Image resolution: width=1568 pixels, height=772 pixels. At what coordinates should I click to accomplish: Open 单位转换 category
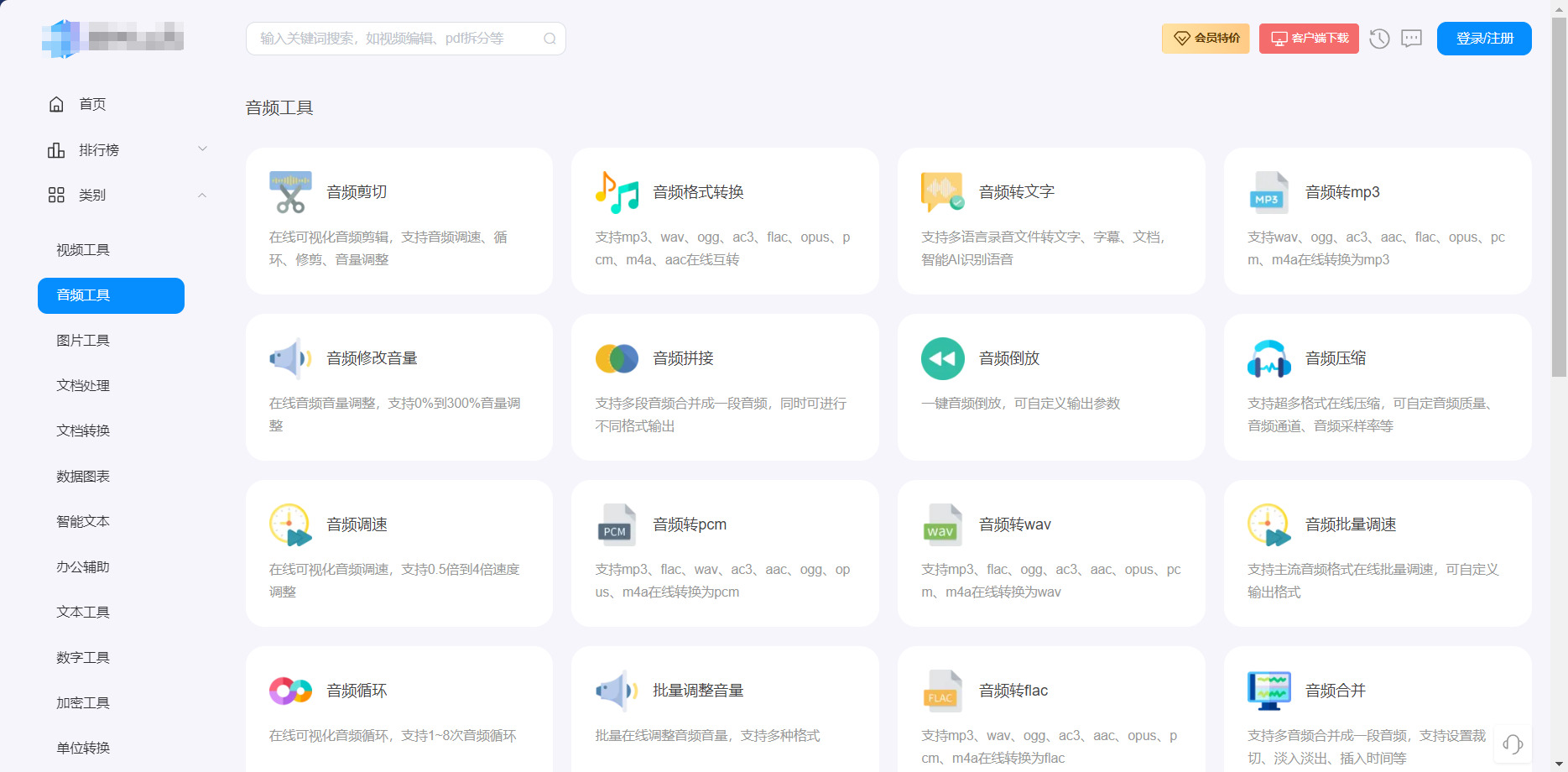pyautogui.click(x=83, y=749)
